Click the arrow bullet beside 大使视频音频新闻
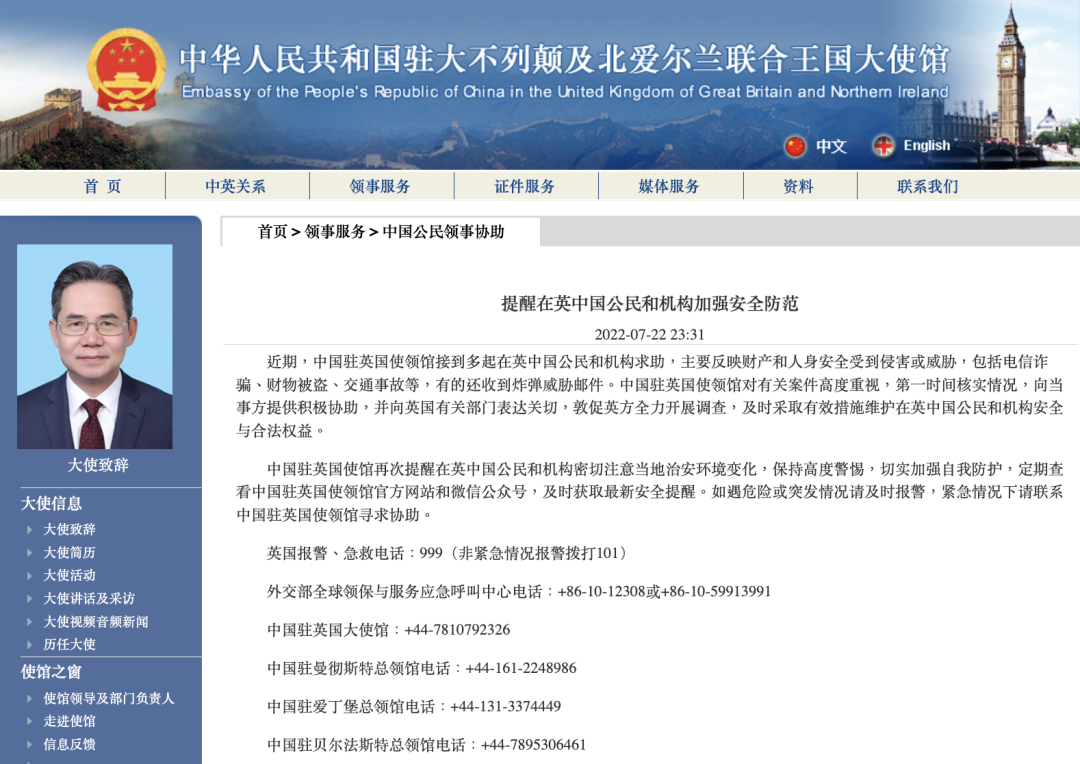The width and height of the screenshot is (1080, 764). [30, 621]
